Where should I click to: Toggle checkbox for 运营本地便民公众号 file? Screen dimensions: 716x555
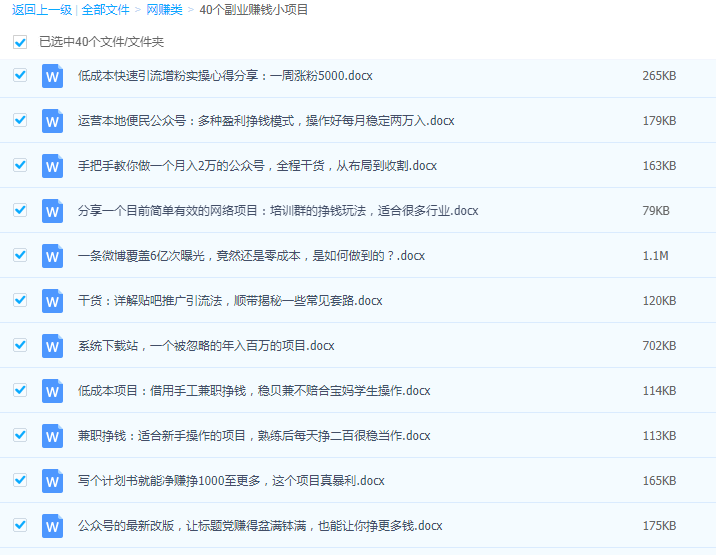click(20, 120)
